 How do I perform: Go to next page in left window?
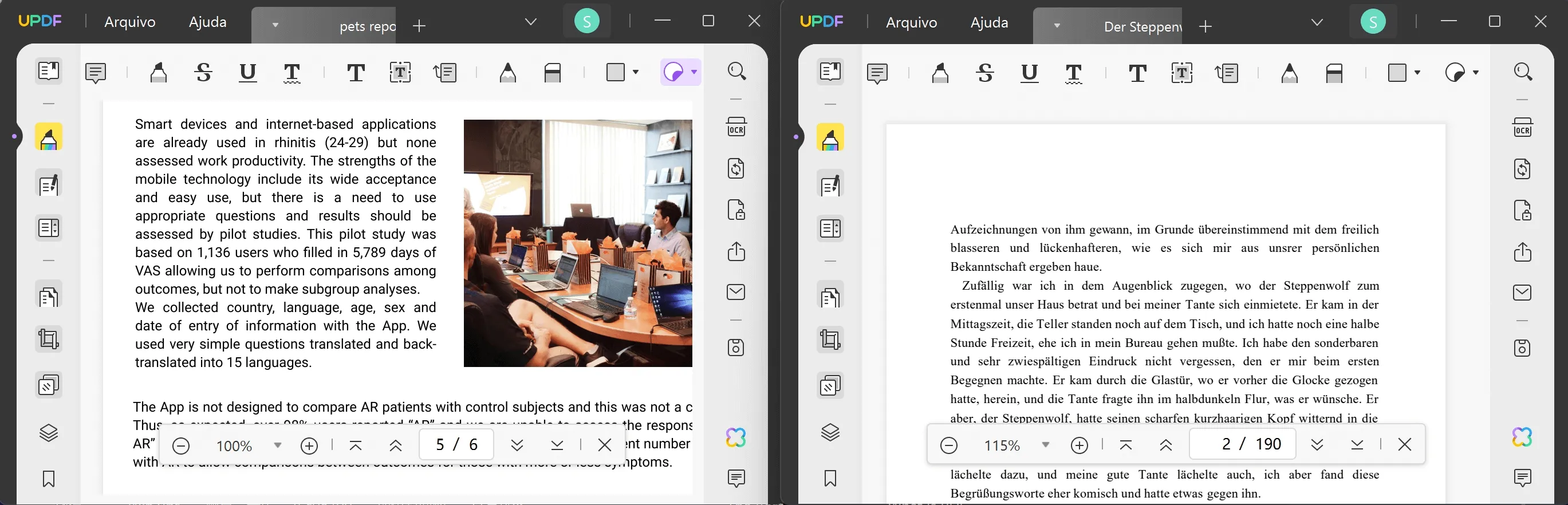517,445
